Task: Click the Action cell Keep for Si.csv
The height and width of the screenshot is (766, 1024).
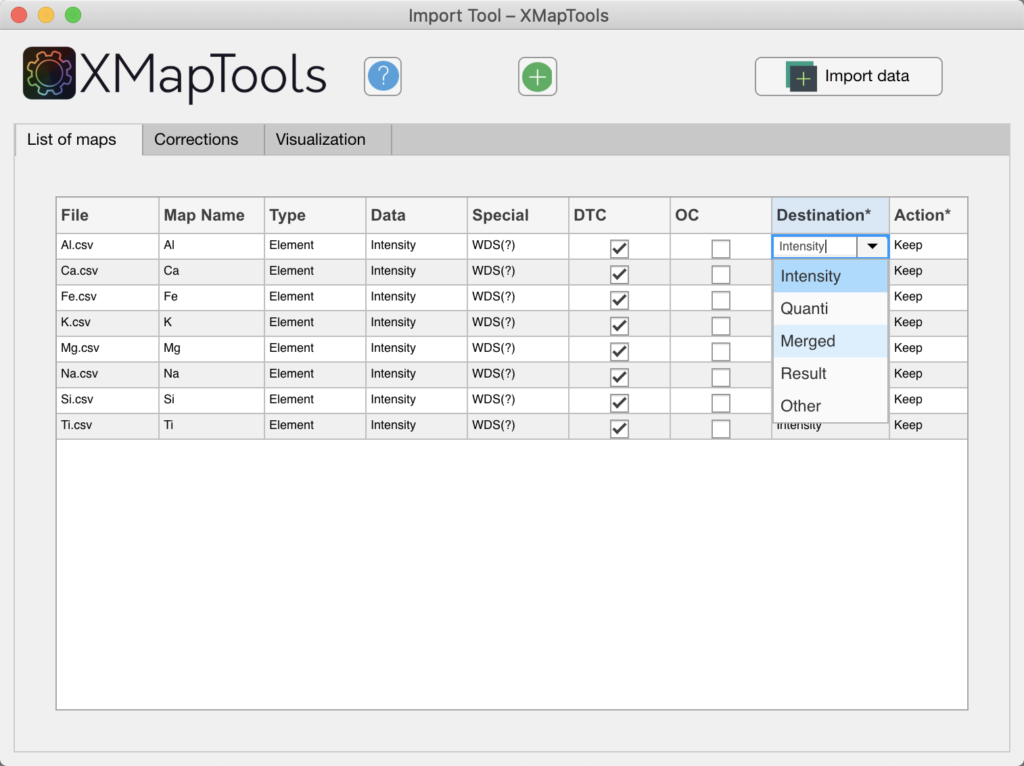Action: pyautogui.click(x=928, y=400)
